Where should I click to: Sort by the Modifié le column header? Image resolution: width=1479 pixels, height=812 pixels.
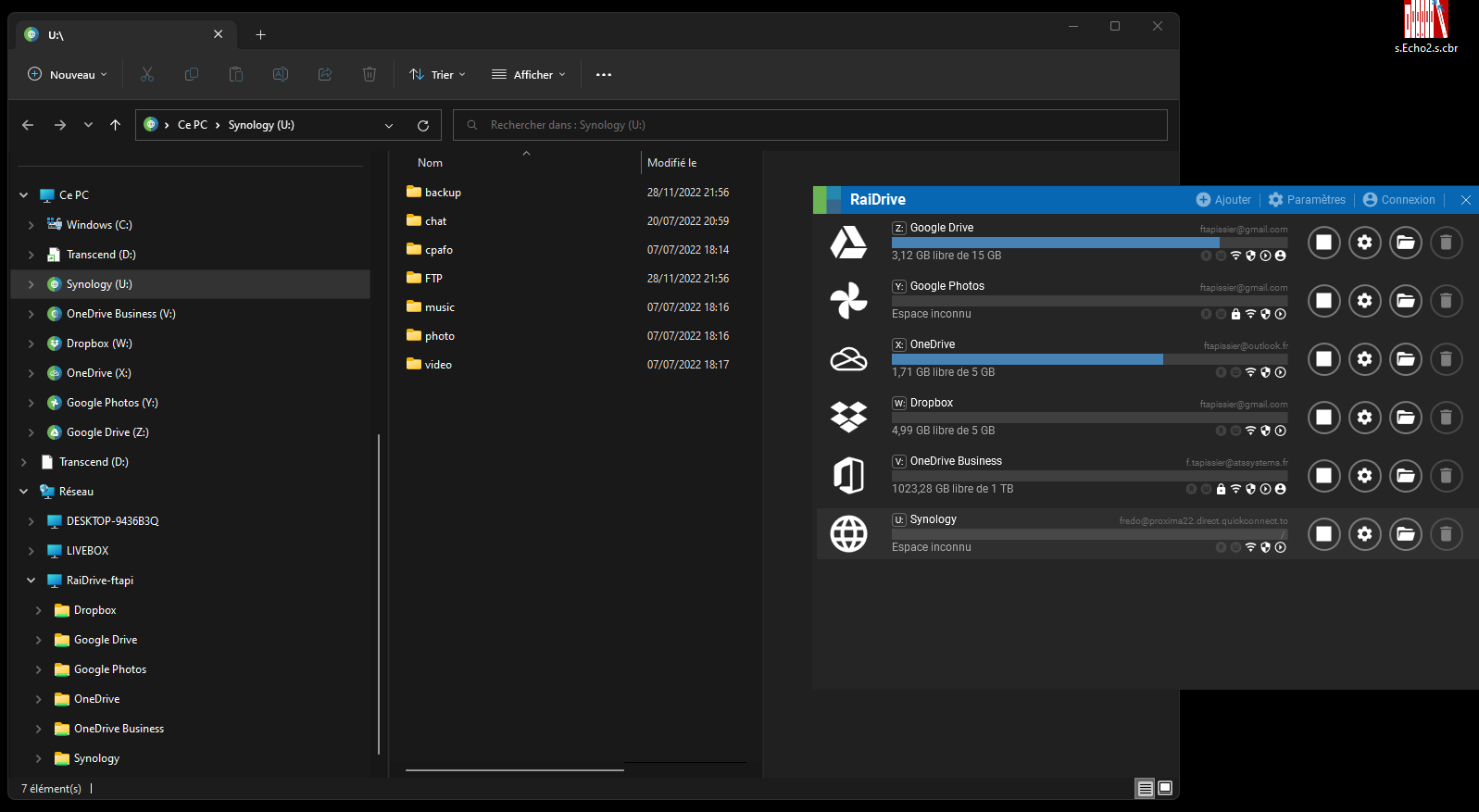672,163
